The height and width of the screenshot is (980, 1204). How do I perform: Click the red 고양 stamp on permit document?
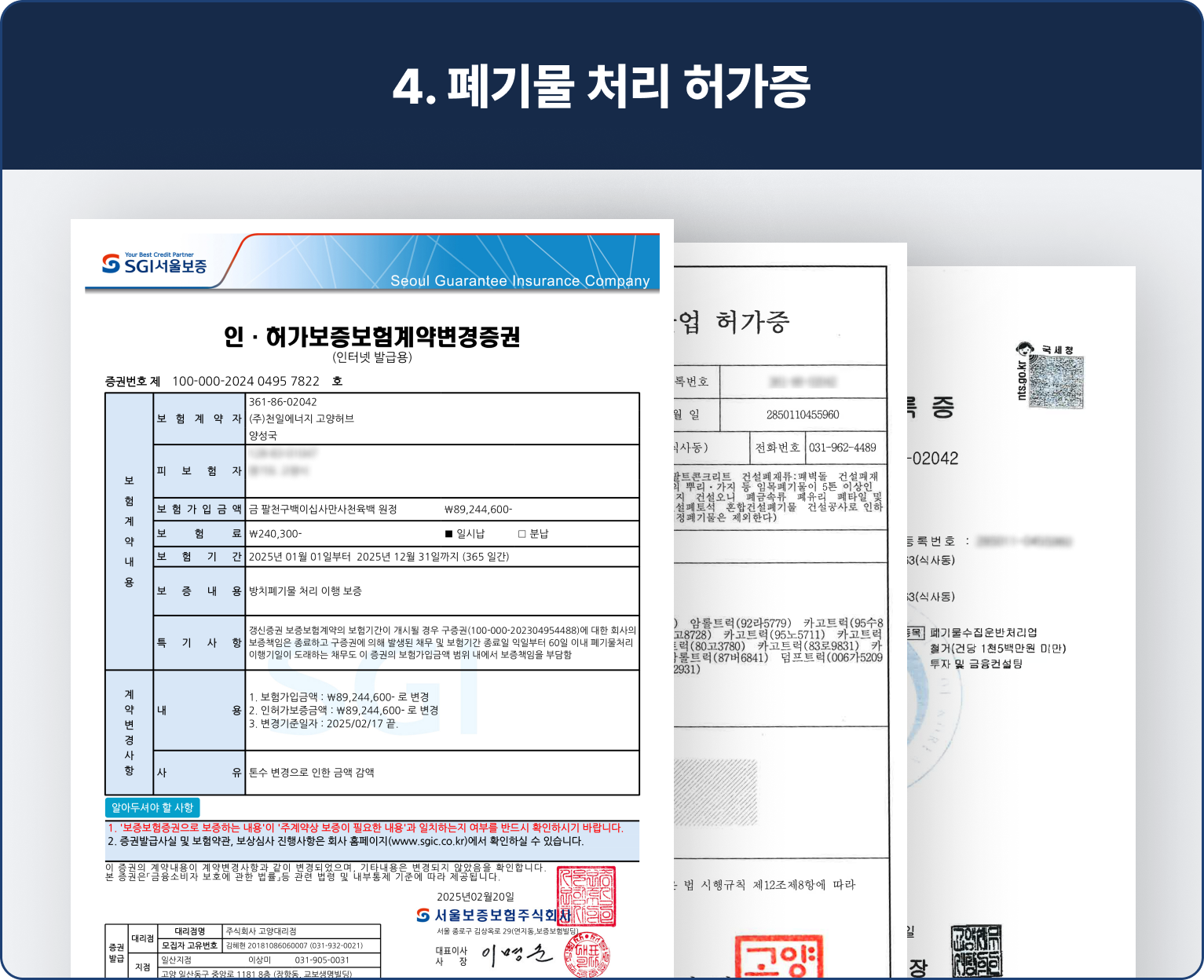click(x=778, y=957)
